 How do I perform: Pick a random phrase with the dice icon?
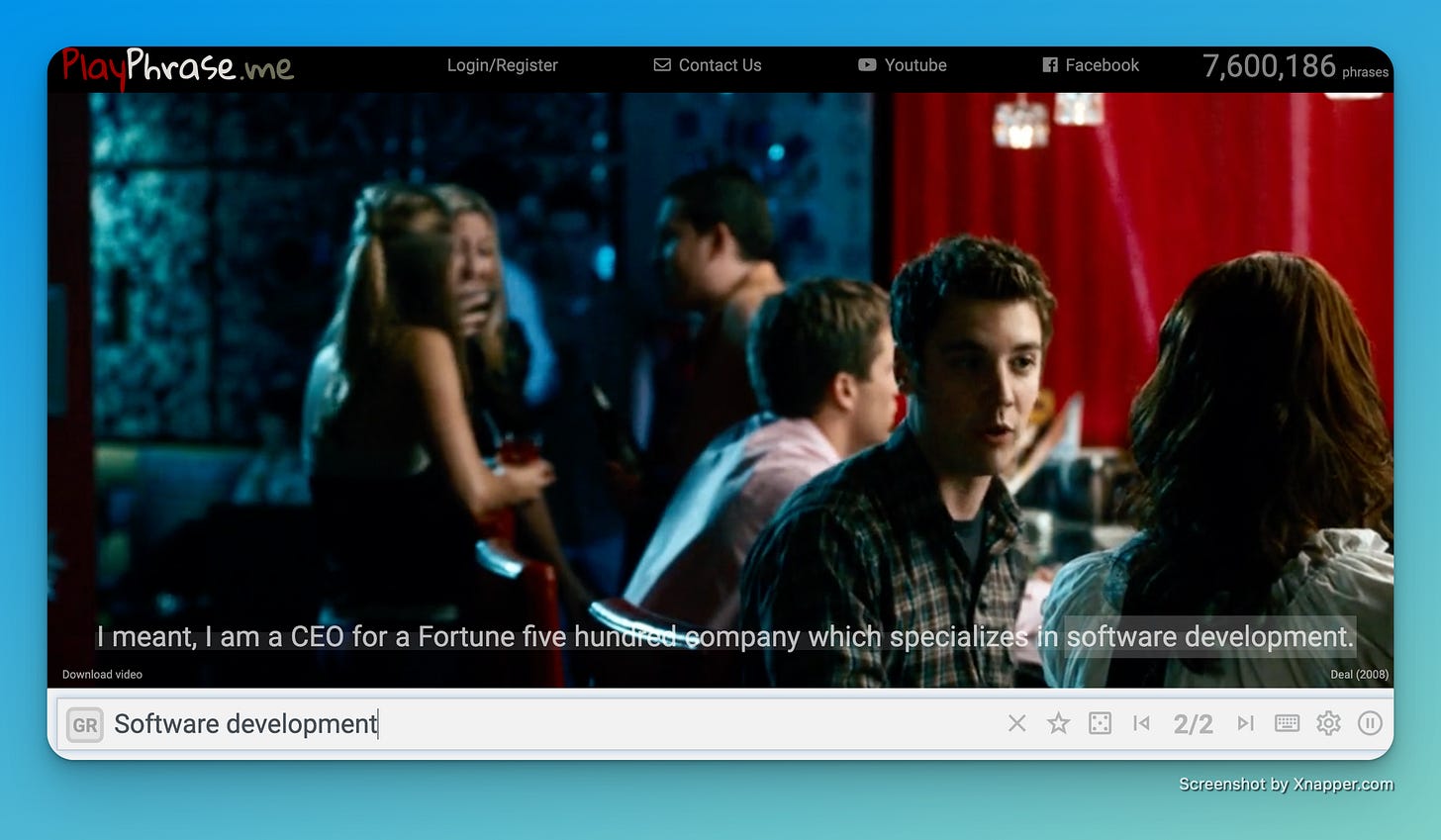pos(1100,724)
